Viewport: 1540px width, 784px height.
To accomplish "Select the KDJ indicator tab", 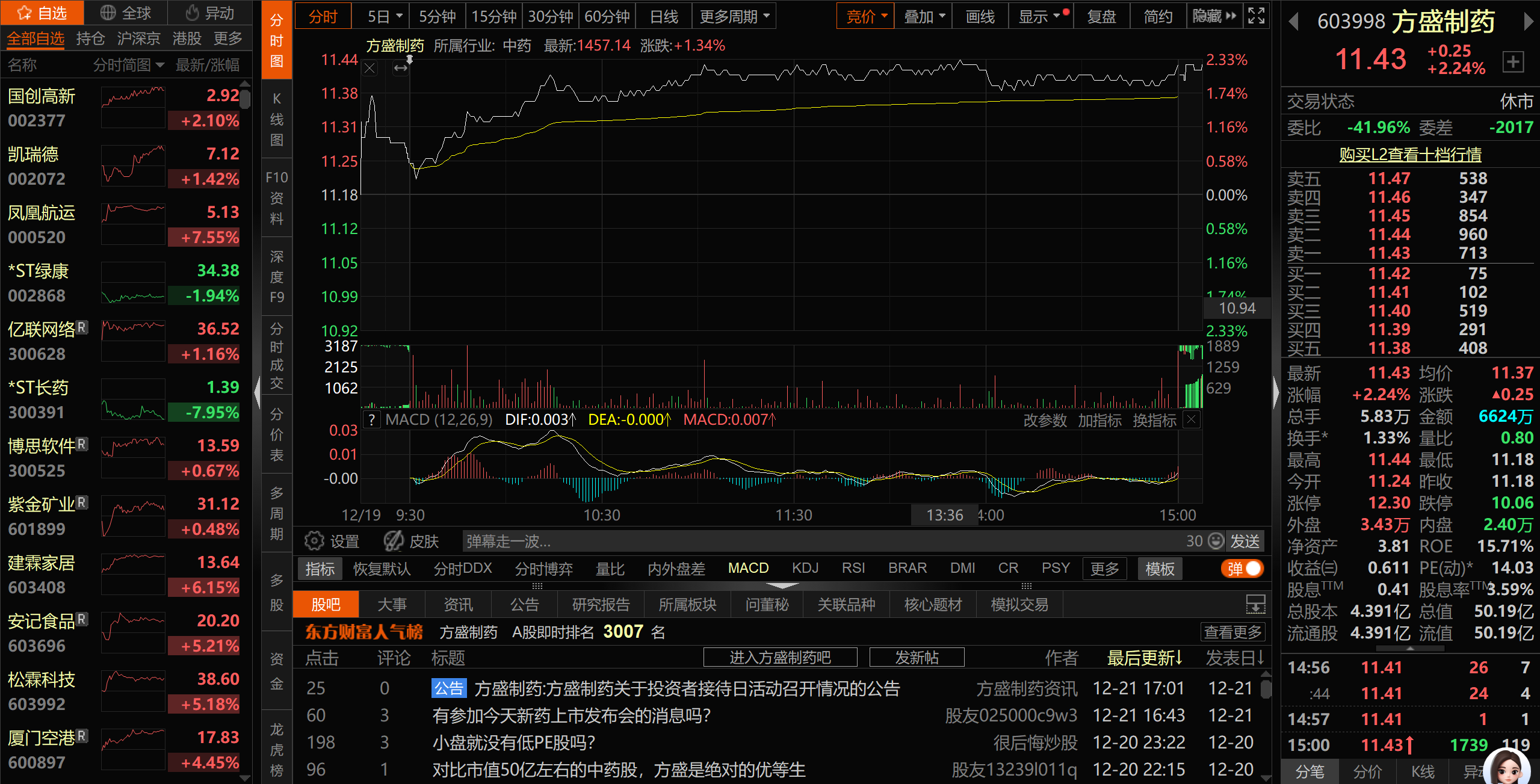I will pyautogui.click(x=805, y=569).
